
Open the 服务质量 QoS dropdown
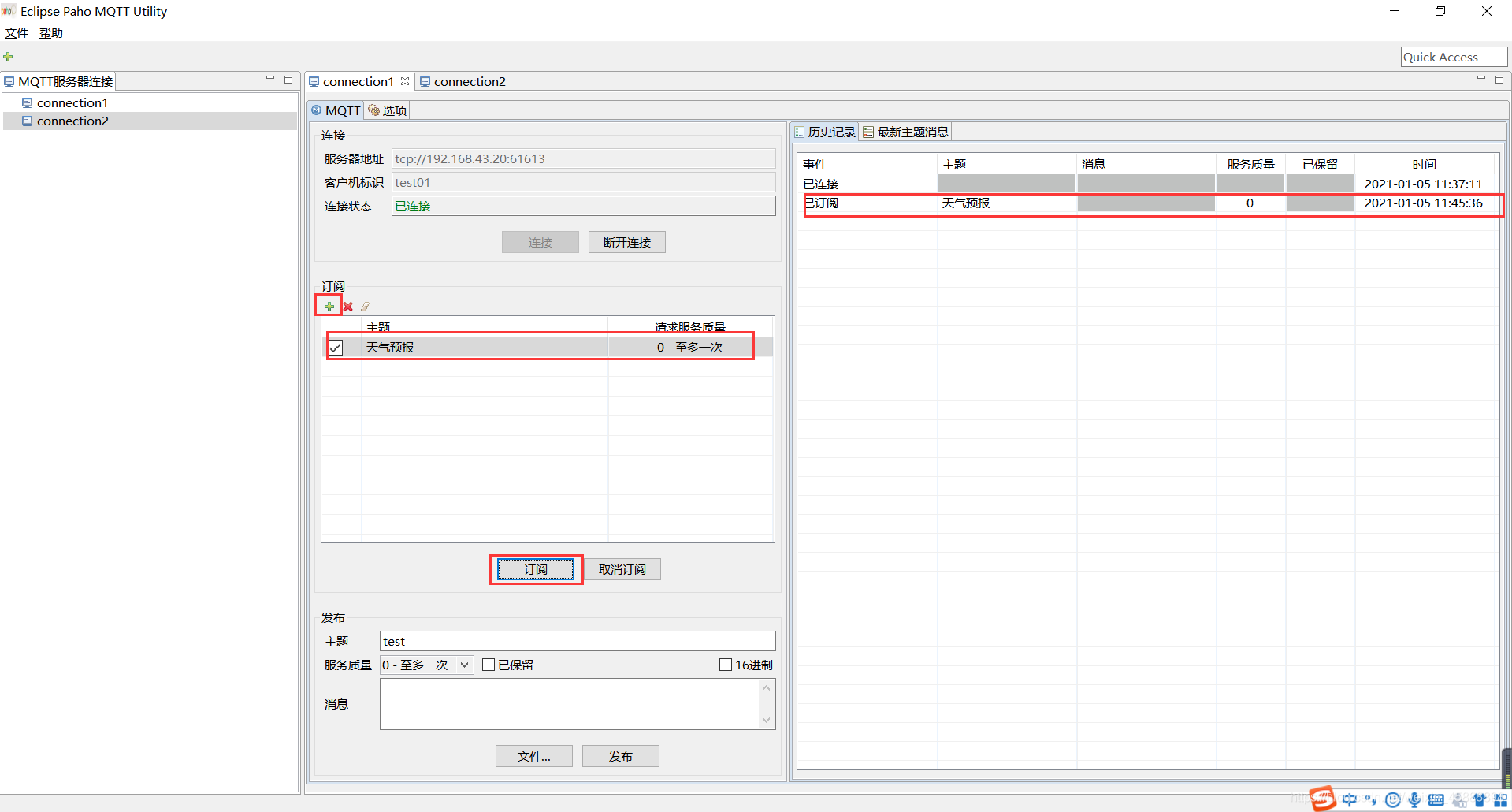[427, 665]
